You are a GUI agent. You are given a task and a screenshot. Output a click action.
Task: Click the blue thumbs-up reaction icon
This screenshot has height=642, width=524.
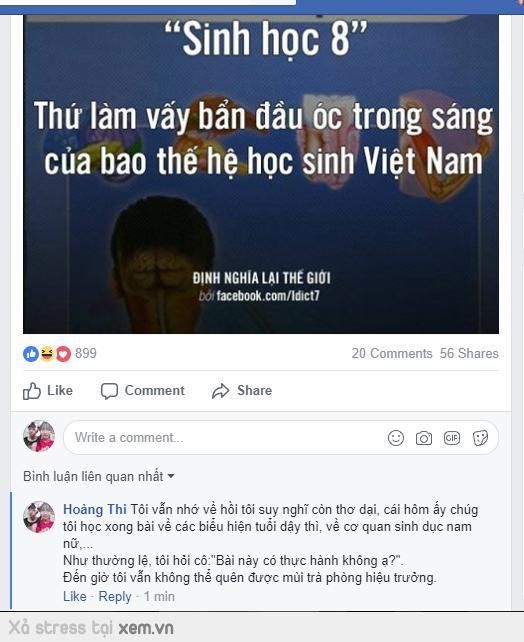[x=31, y=354]
